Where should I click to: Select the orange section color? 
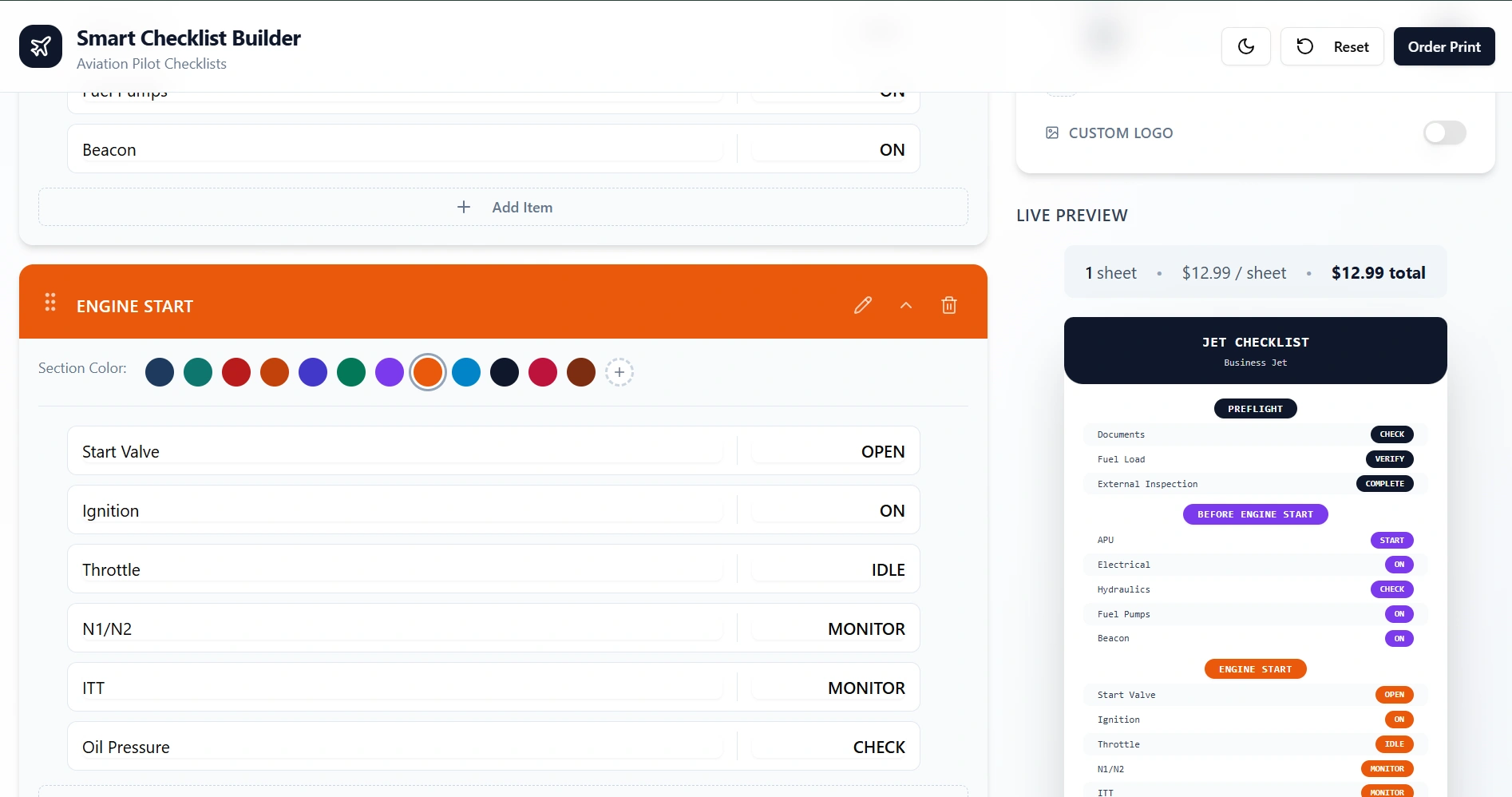click(x=428, y=372)
